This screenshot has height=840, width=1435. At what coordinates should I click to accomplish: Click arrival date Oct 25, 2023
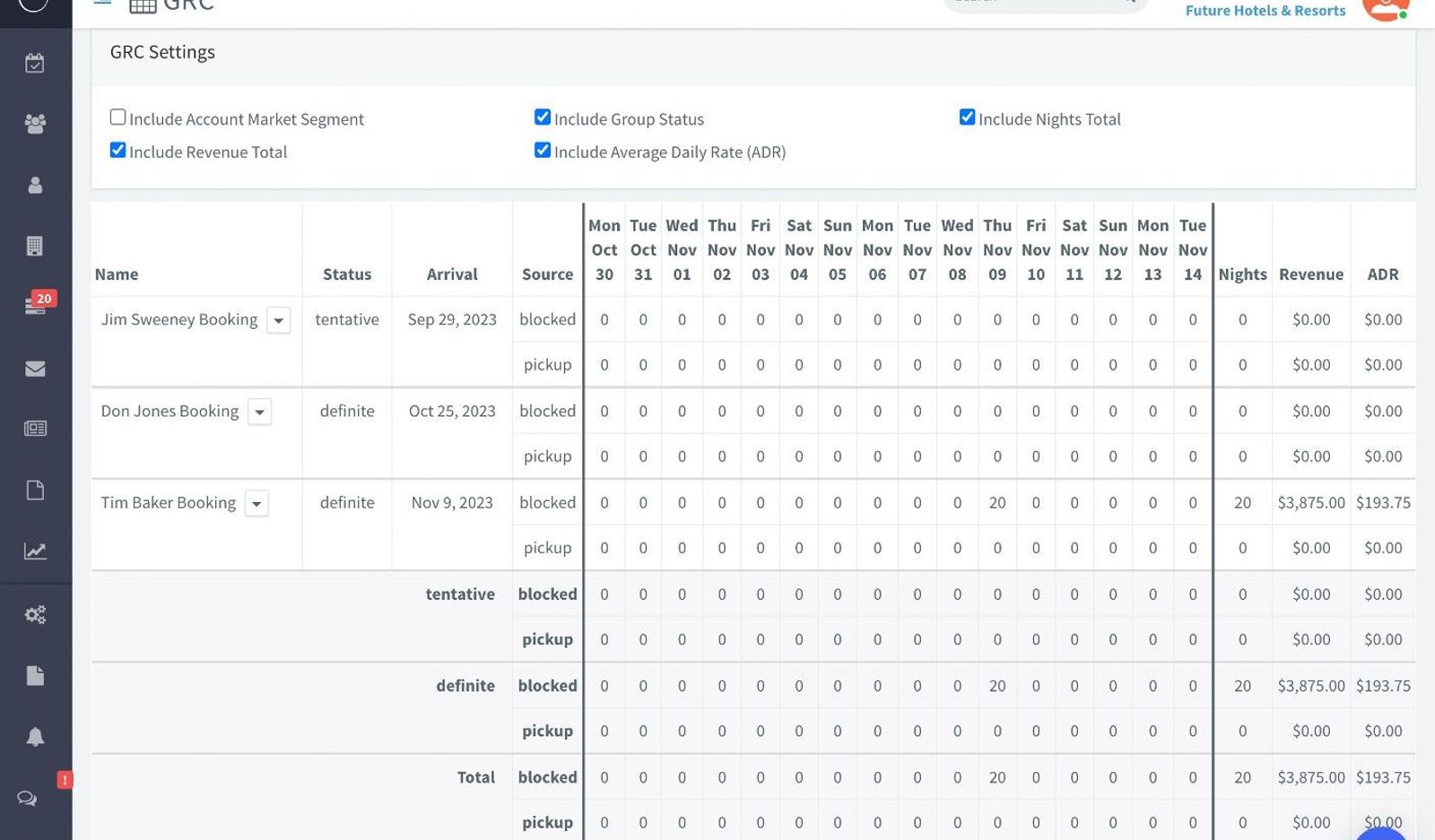tap(452, 411)
